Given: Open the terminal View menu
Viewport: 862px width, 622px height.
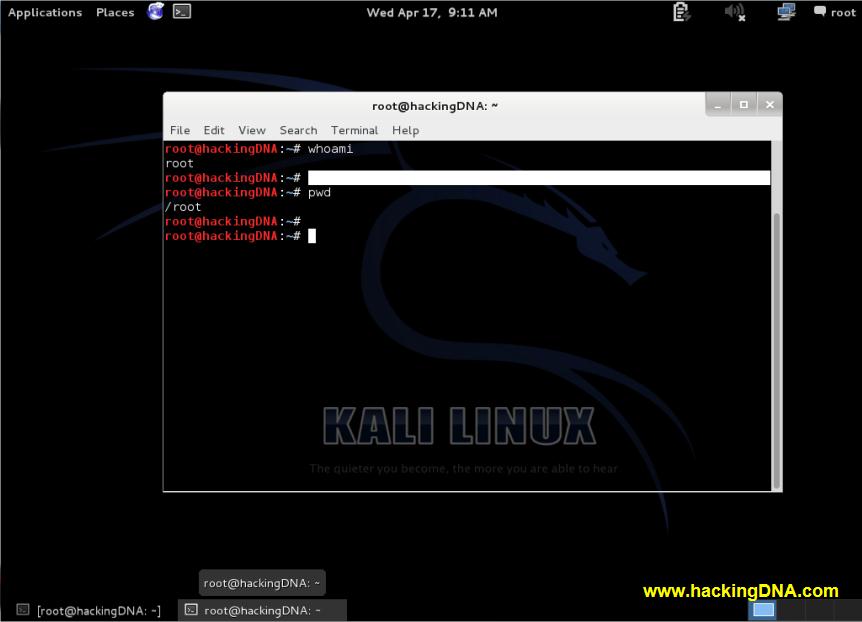Looking at the screenshot, I should (x=252, y=130).
